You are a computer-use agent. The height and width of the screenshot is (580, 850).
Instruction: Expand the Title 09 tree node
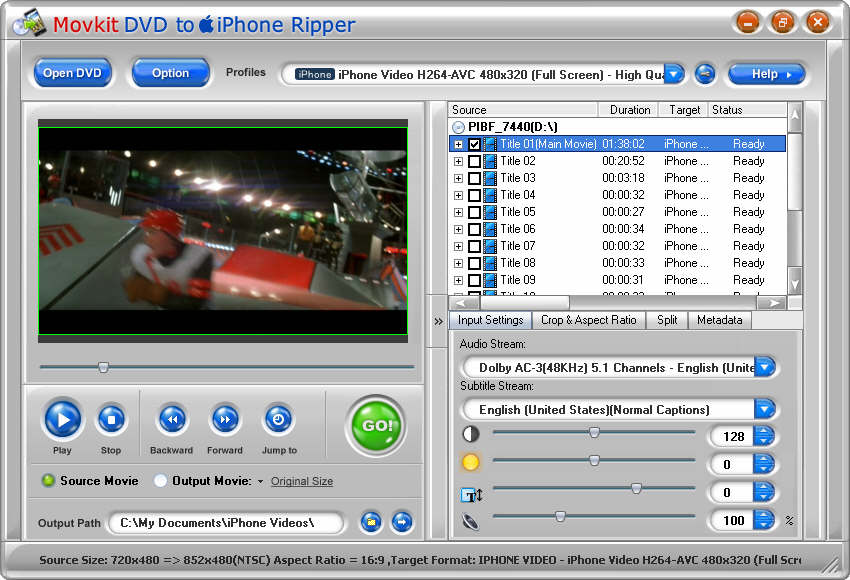pyautogui.click(x=459, y=280)
